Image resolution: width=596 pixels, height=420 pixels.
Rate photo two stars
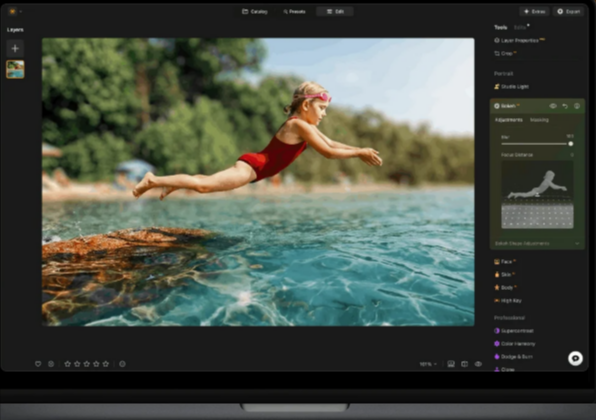point(77,364)
